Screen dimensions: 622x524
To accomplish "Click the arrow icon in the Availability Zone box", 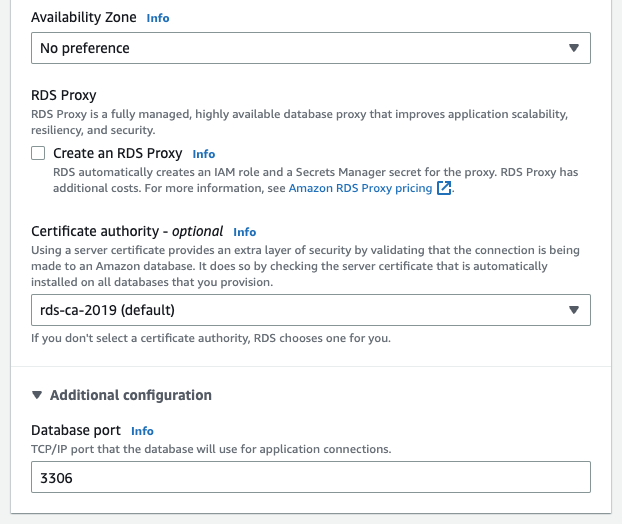I will pos(574,48).
